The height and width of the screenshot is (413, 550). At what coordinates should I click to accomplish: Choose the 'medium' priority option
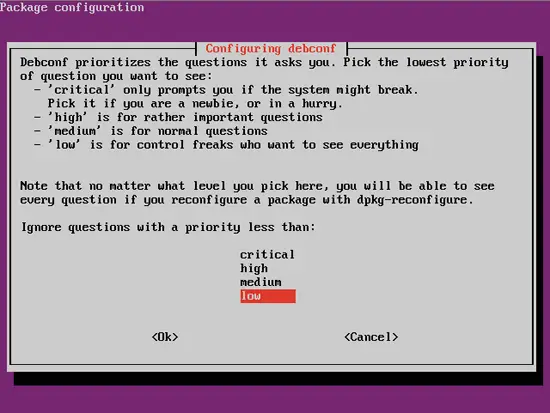(x=261, y=282)
